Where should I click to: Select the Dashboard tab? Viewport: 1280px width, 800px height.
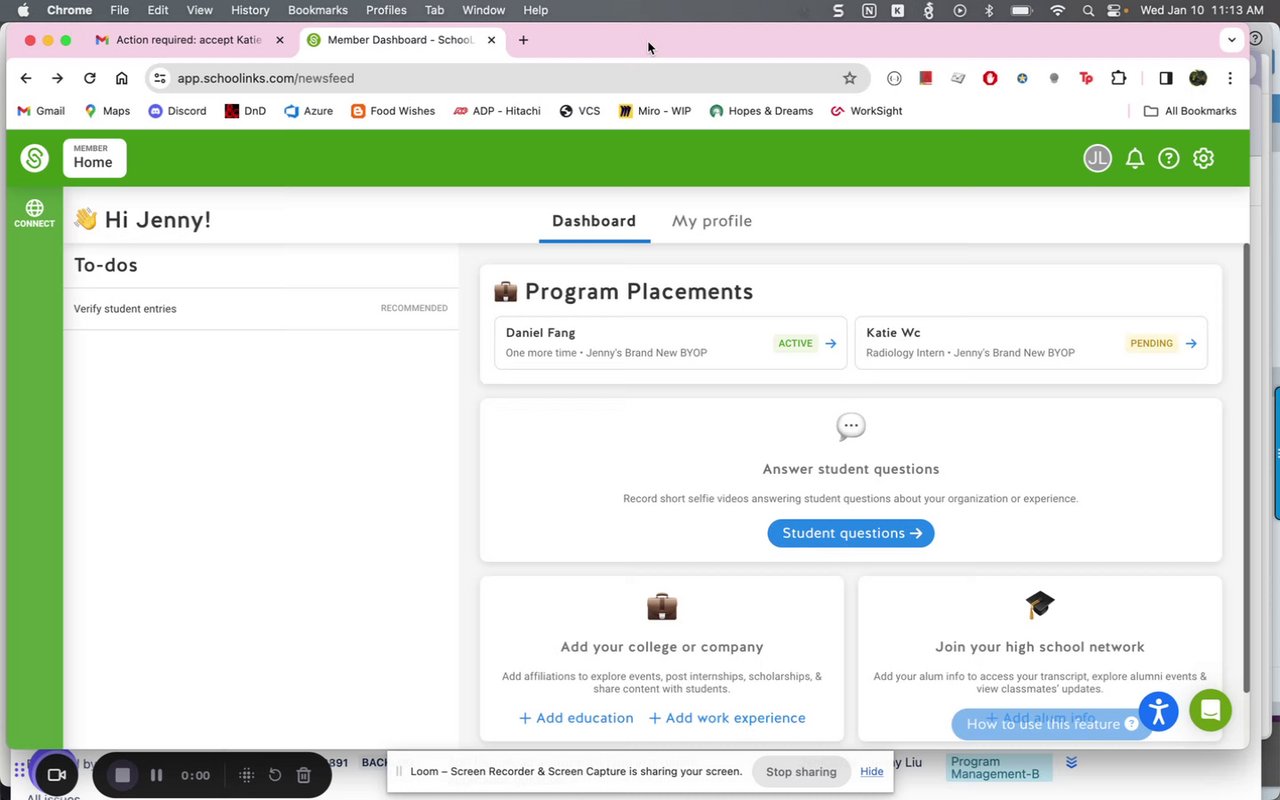pos(594,221)
